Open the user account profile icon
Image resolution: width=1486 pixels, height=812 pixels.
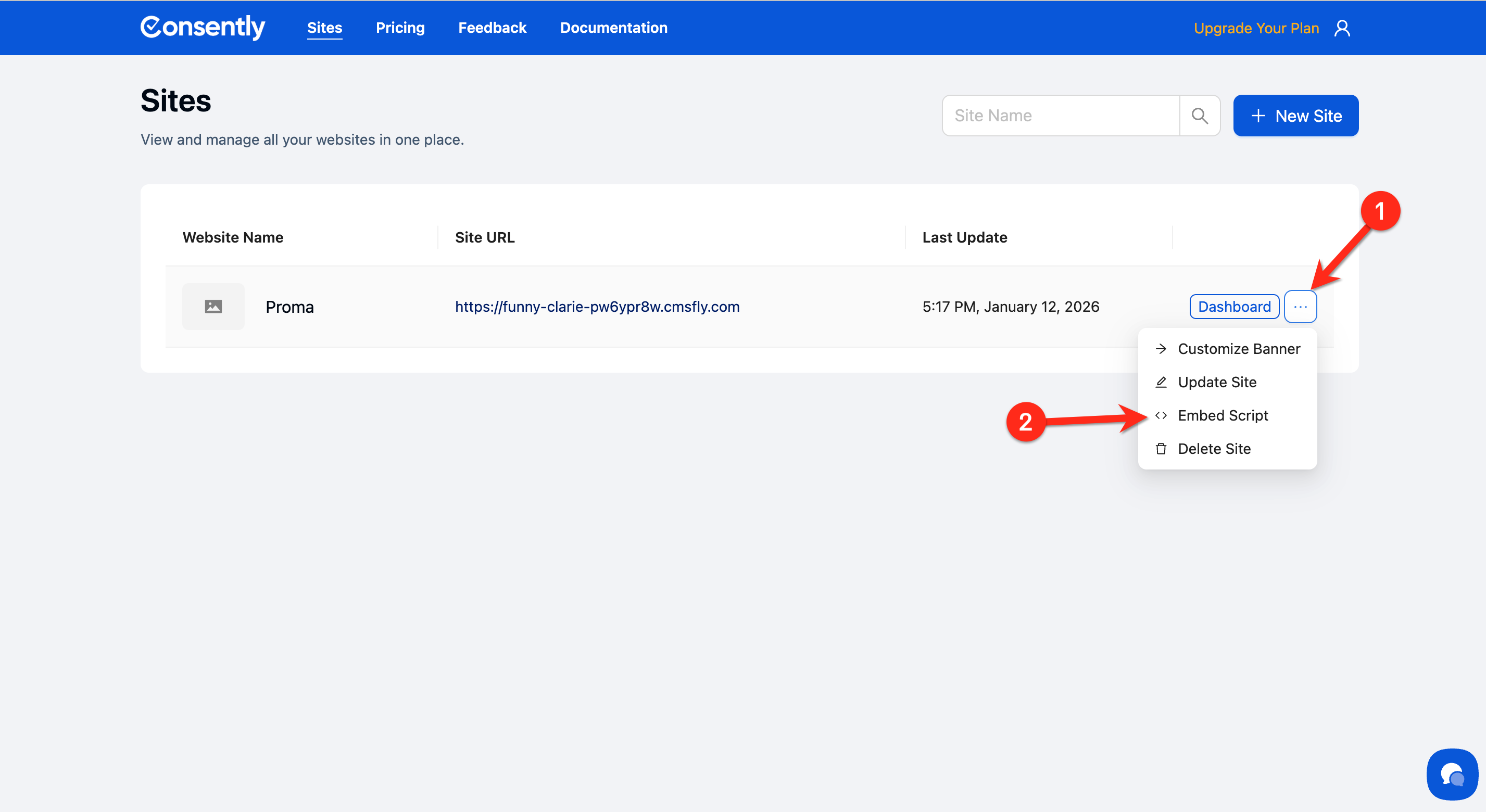pyautogui.click(x=1342, y=28)
